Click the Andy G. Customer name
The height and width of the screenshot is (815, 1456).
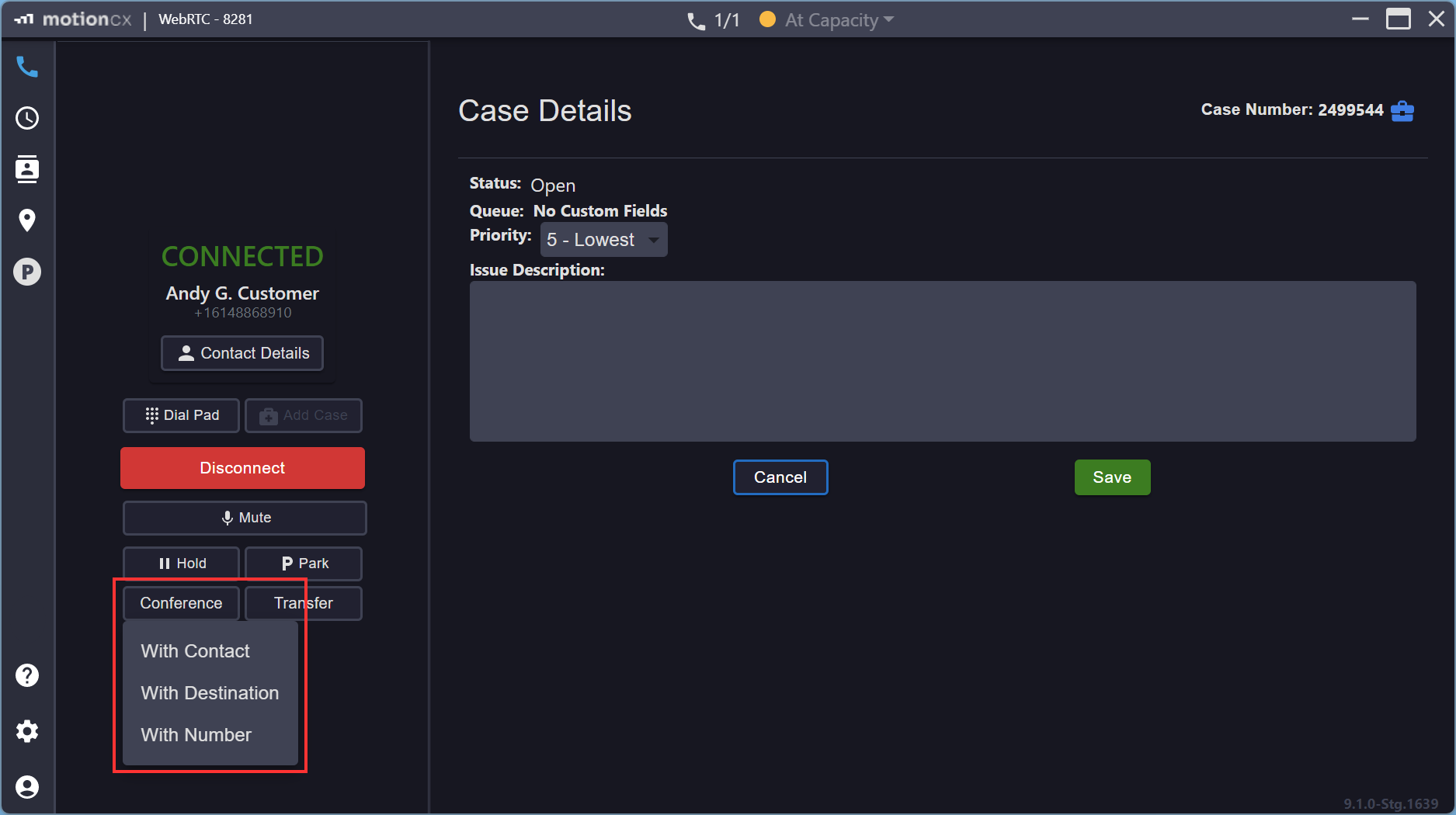point(242,293)
